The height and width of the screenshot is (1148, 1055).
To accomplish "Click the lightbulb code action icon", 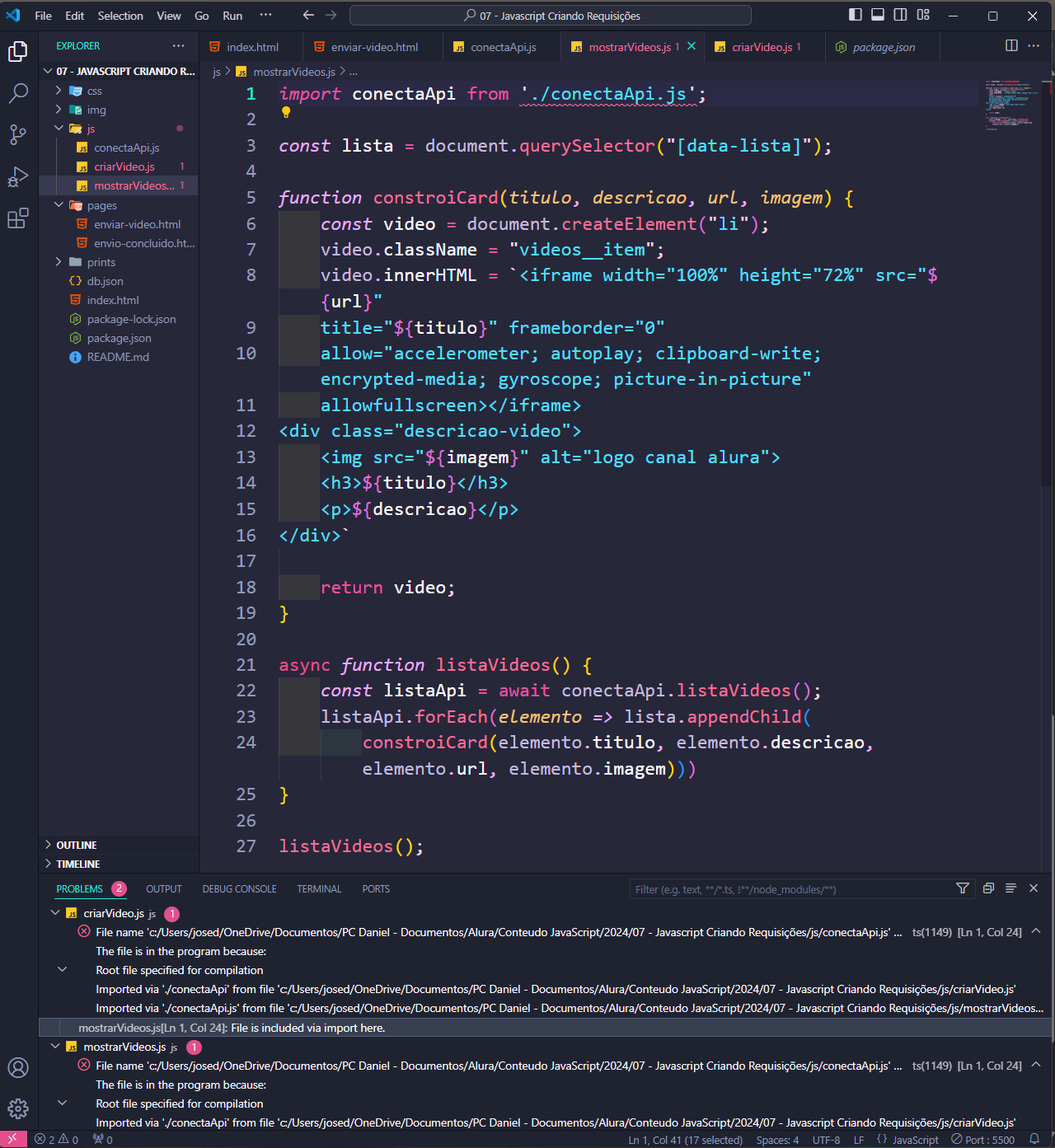I will click(286, 113).
